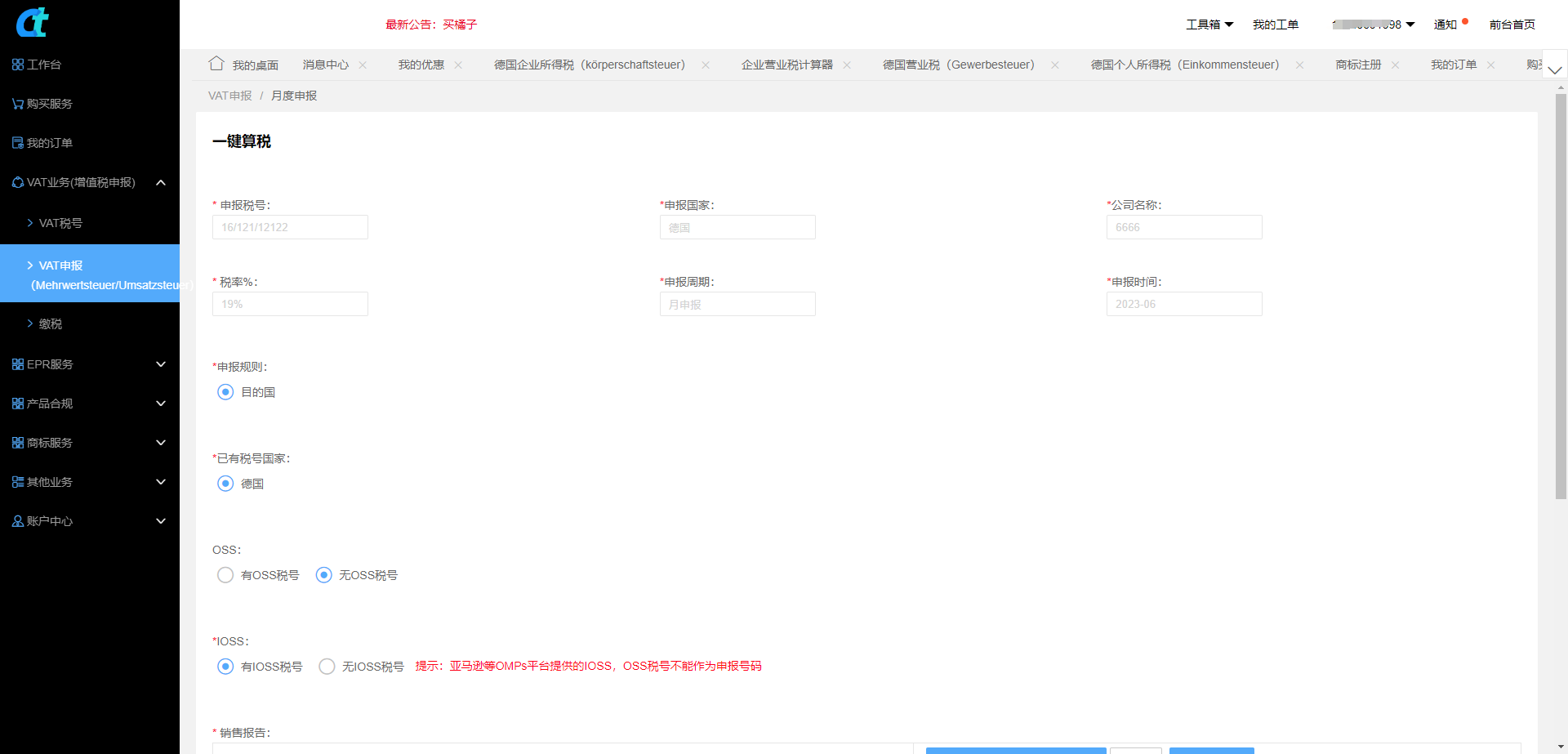Screen dimensions: 1568x754
Task: Click the 申报周期 field showing 月申报
Action: 737,304
